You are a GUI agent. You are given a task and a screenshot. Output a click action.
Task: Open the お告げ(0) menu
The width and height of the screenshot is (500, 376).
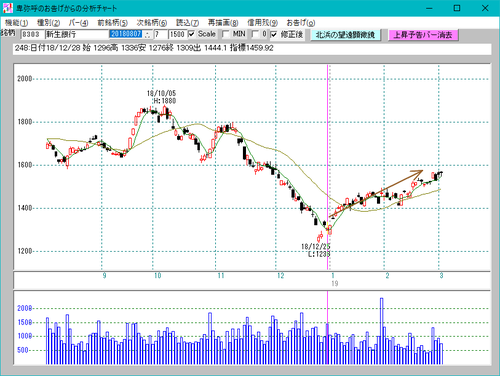[x=301, y=23]
